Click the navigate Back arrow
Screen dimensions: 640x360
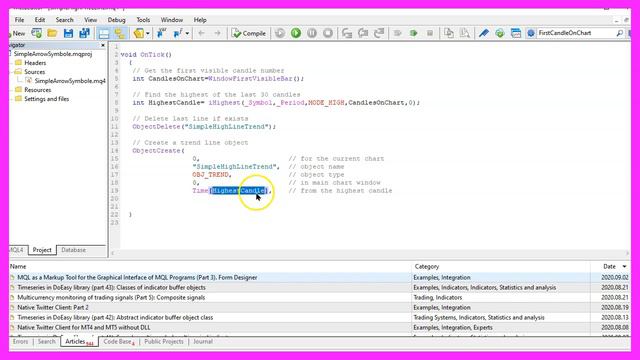201,33
